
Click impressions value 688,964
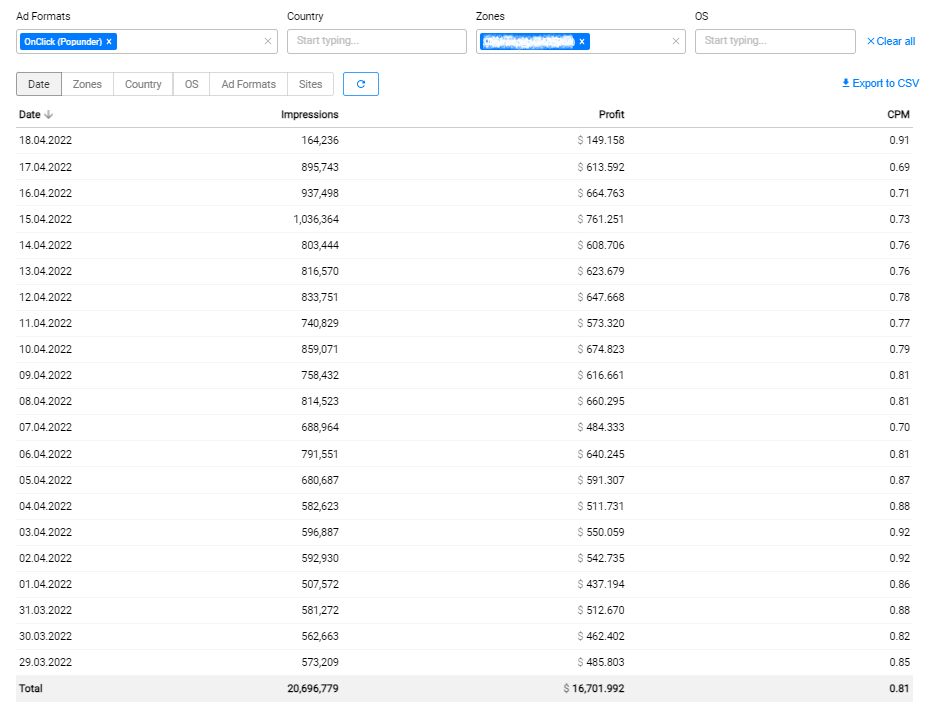(320, 427)
